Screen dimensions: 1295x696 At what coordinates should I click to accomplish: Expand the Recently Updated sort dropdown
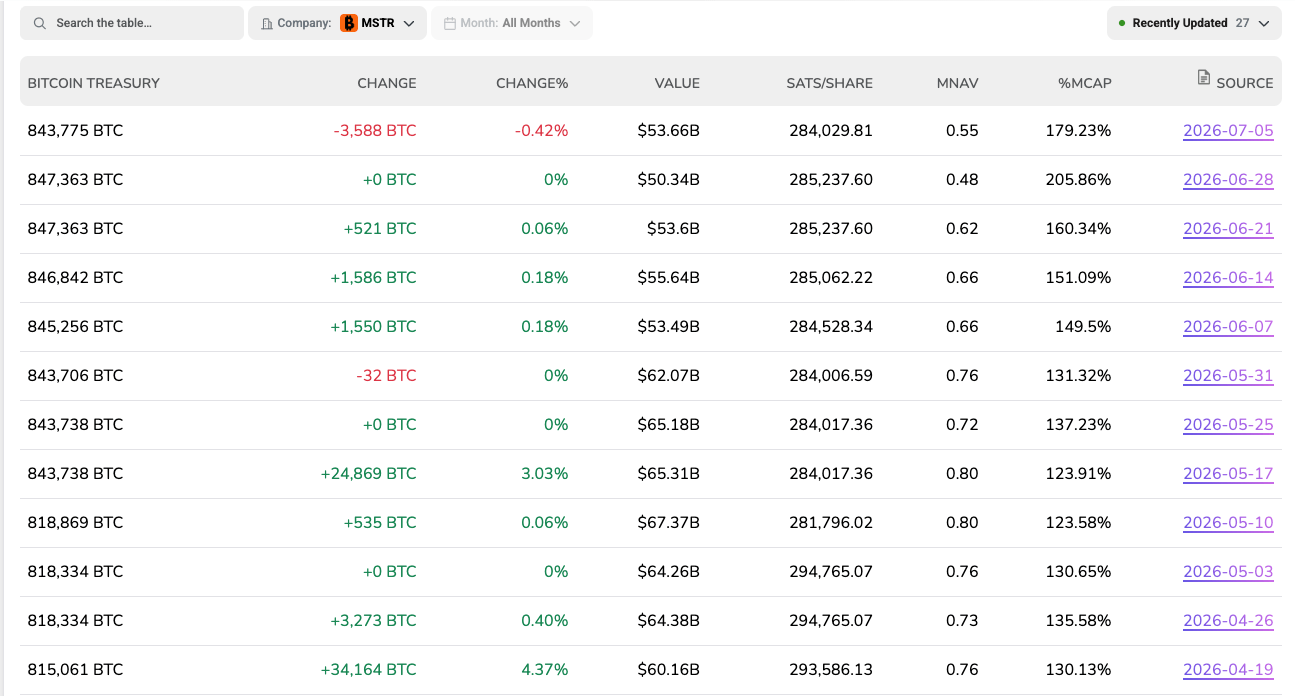tap(1194, 23)
